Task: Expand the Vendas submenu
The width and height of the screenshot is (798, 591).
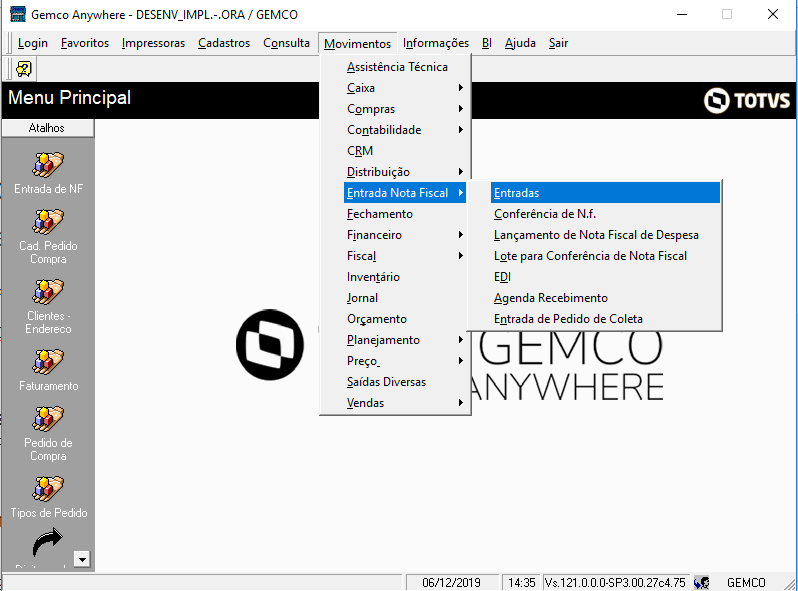Action: click(x=405, y=403)
